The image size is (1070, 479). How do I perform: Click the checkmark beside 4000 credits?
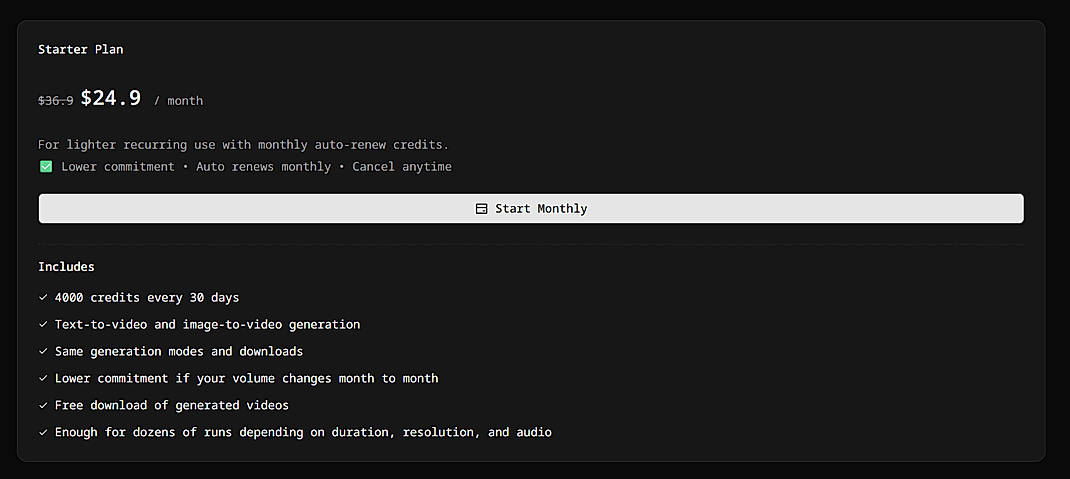(x=43, y=297)
